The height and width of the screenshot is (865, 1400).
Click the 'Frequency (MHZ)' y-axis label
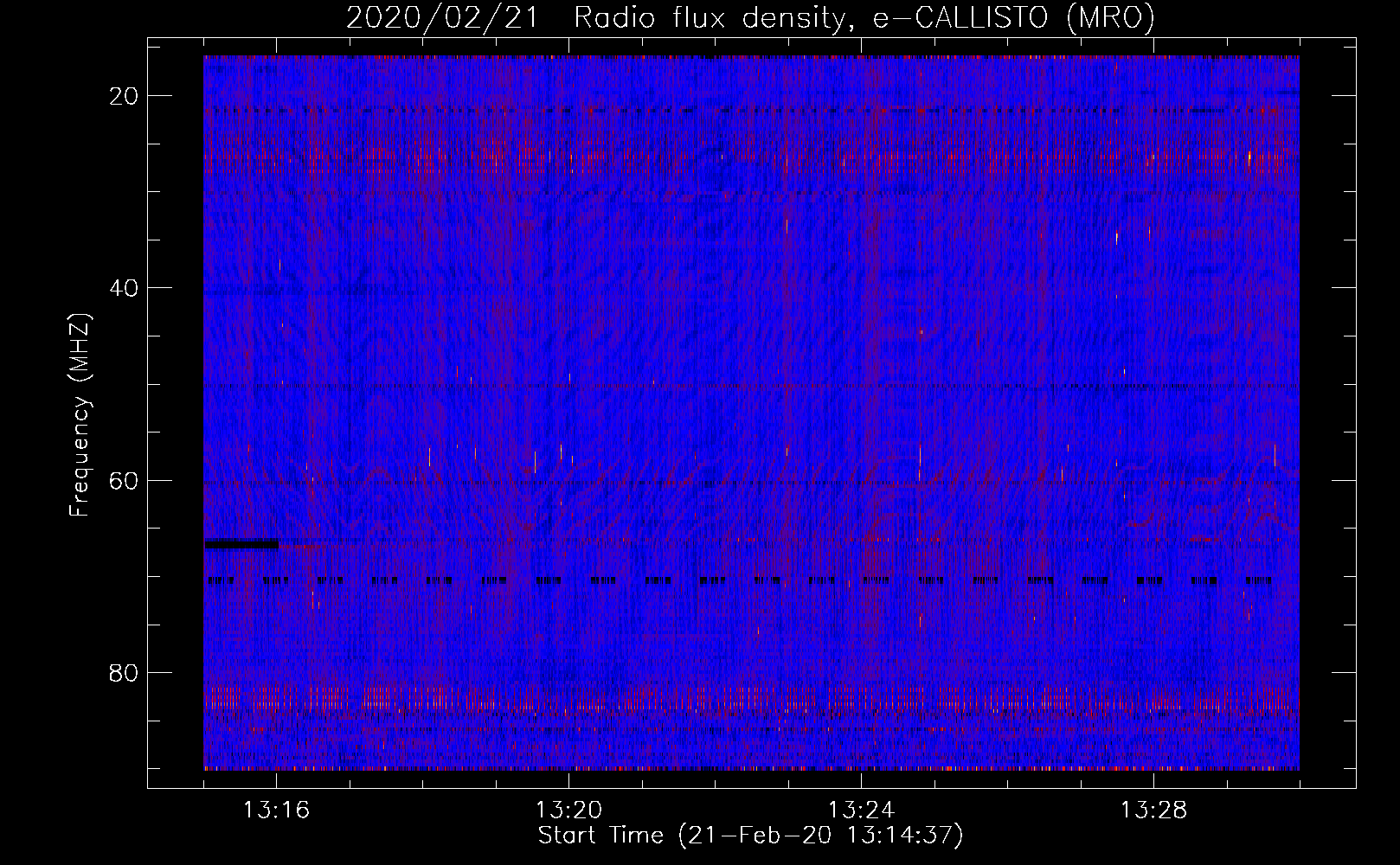tap(80, 414)
